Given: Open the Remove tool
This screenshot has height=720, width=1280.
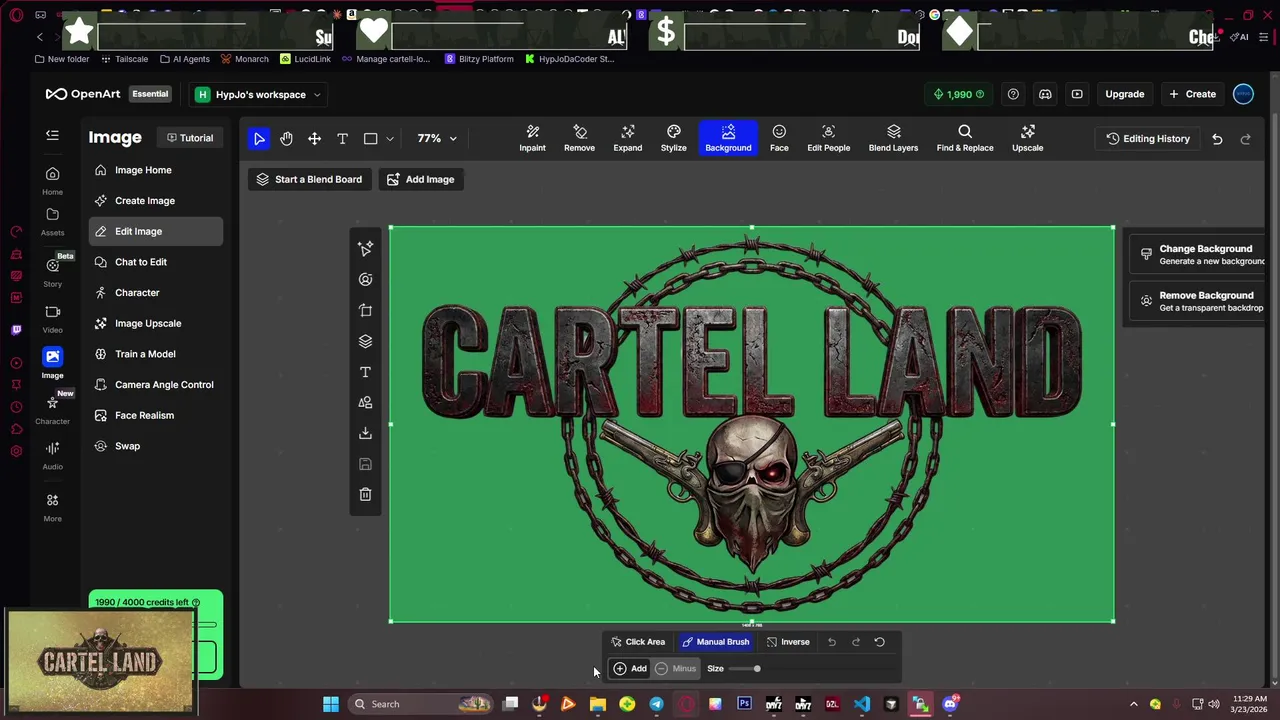Looking at the screenshot, I should pyautogui.click(x=579, y=139).
